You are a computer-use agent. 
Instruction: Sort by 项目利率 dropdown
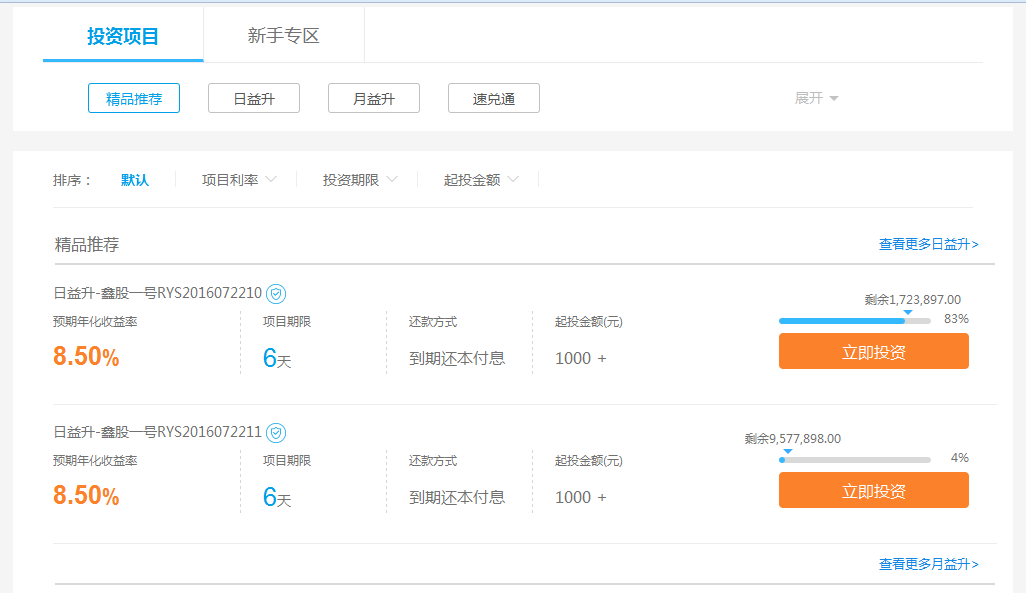click(238, 180)
